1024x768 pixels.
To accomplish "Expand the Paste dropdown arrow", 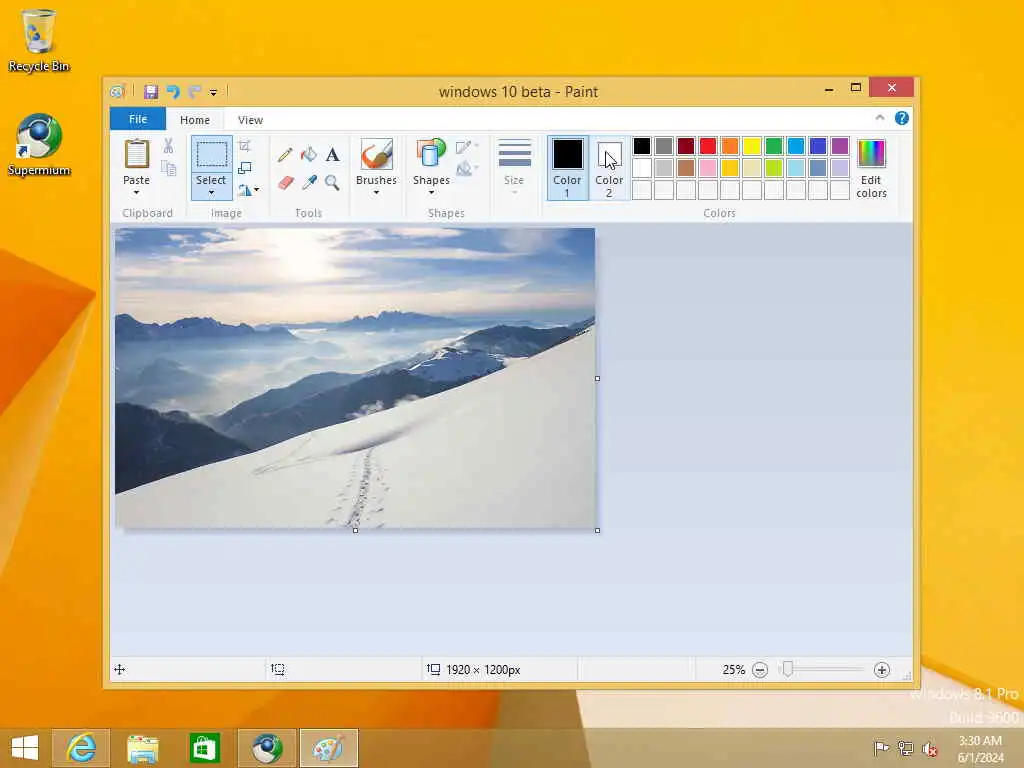I will (x=136, y=192).
